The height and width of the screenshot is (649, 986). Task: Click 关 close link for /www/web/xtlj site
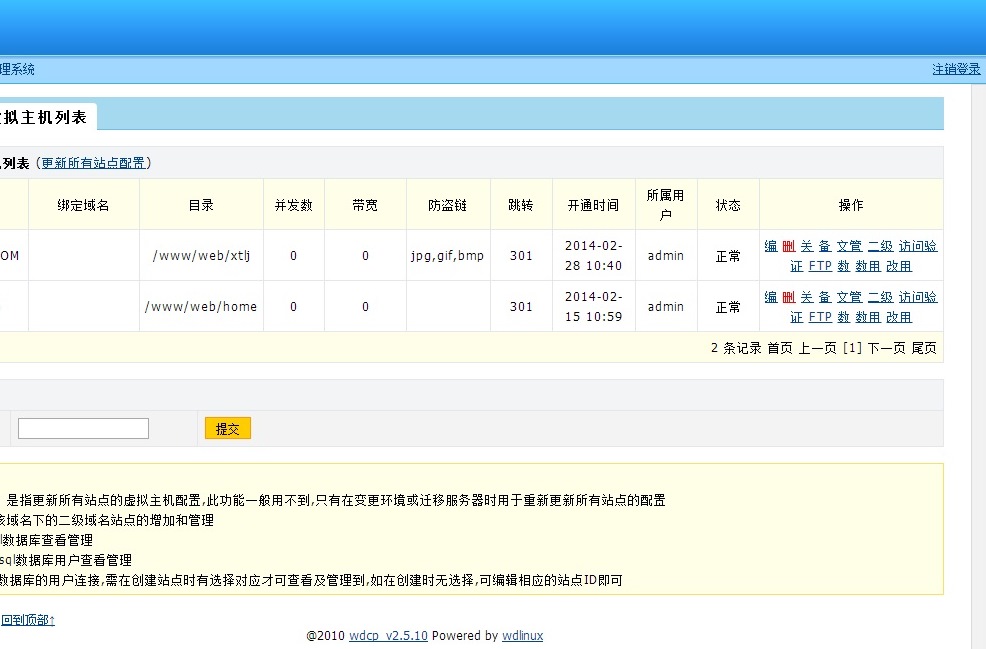[x=806, y=246]
